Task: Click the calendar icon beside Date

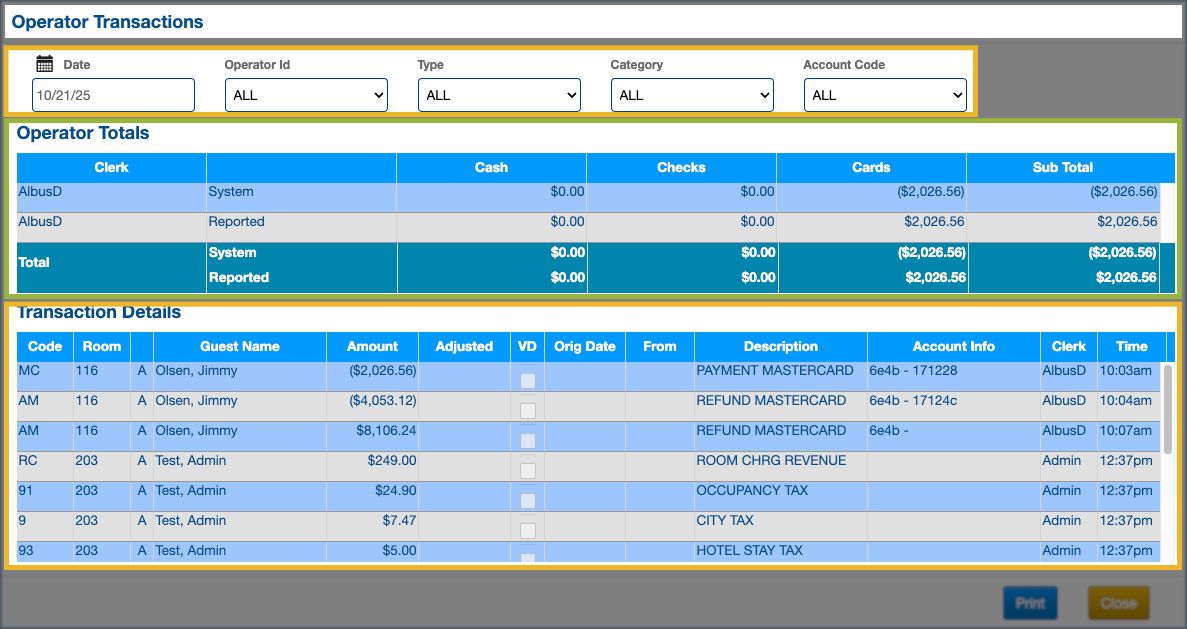Action: (44, 64)
